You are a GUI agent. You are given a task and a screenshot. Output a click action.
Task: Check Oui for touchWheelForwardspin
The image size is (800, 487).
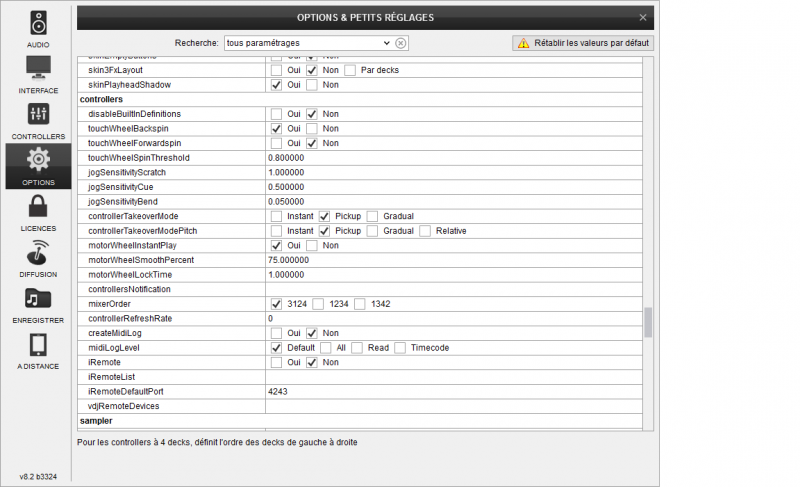pos(276,143)
